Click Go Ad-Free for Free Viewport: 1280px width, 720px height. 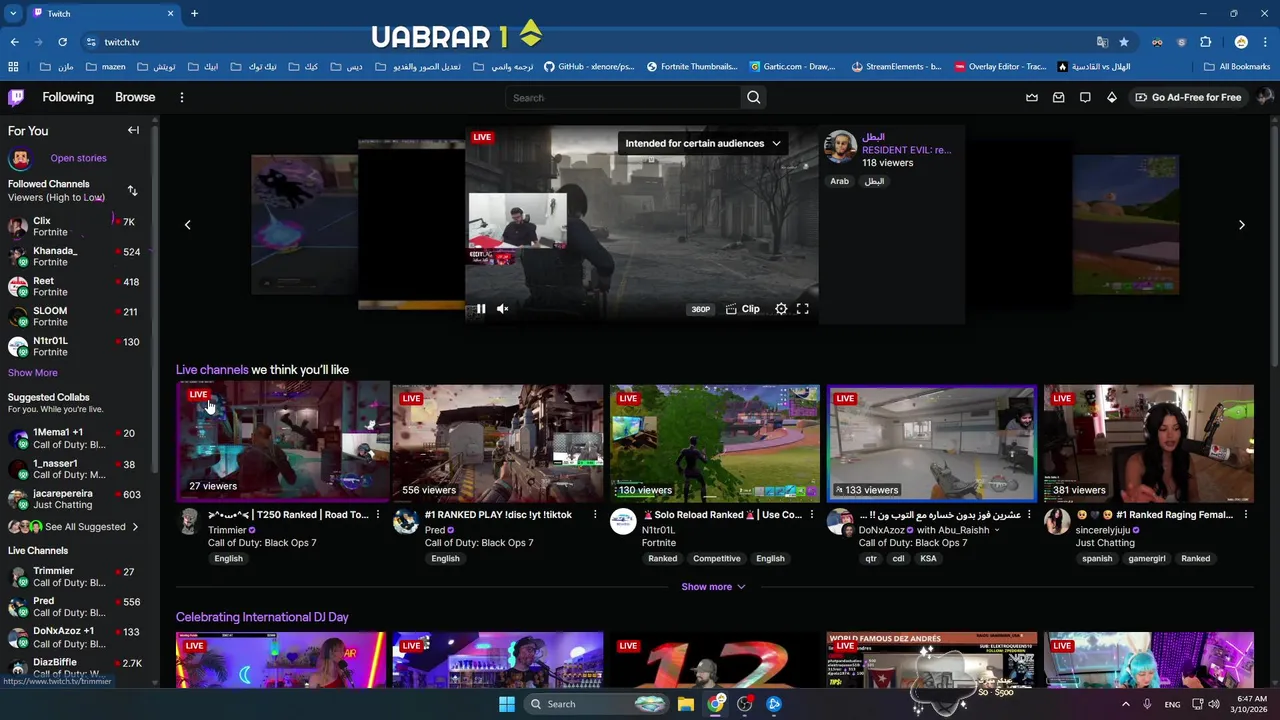click(1188, 97)
